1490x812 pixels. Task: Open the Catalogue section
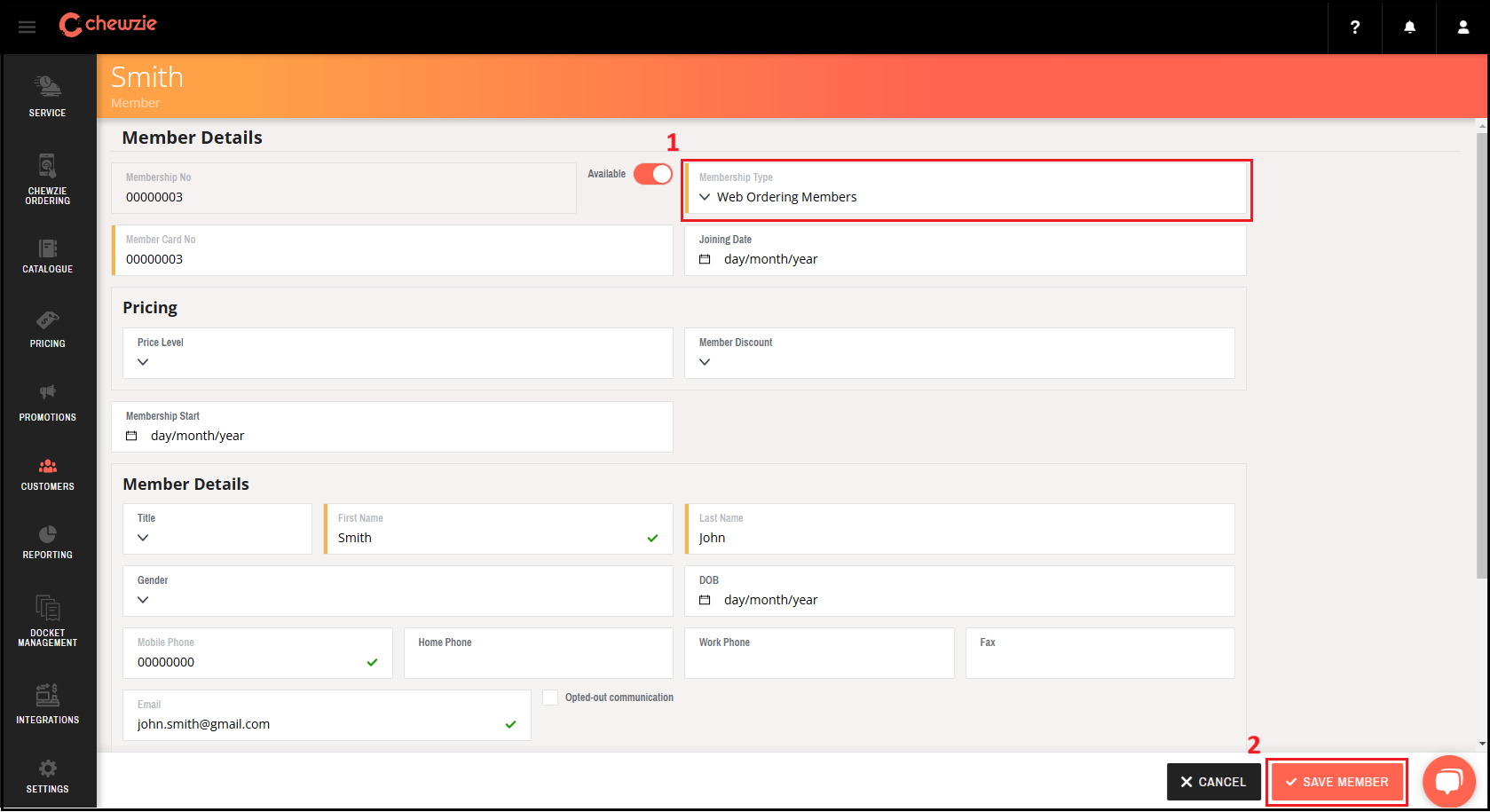click(x=48, y=256)
